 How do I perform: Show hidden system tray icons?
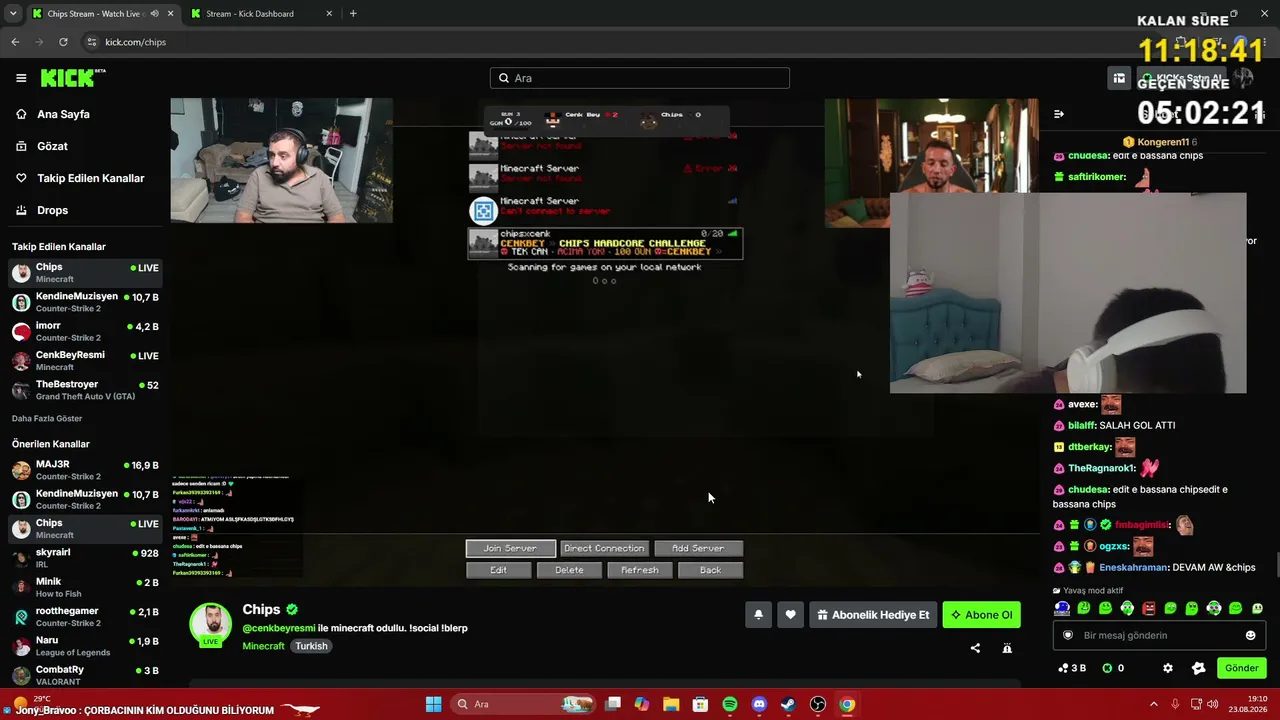pyautogui.click(x=1153, y=704)
